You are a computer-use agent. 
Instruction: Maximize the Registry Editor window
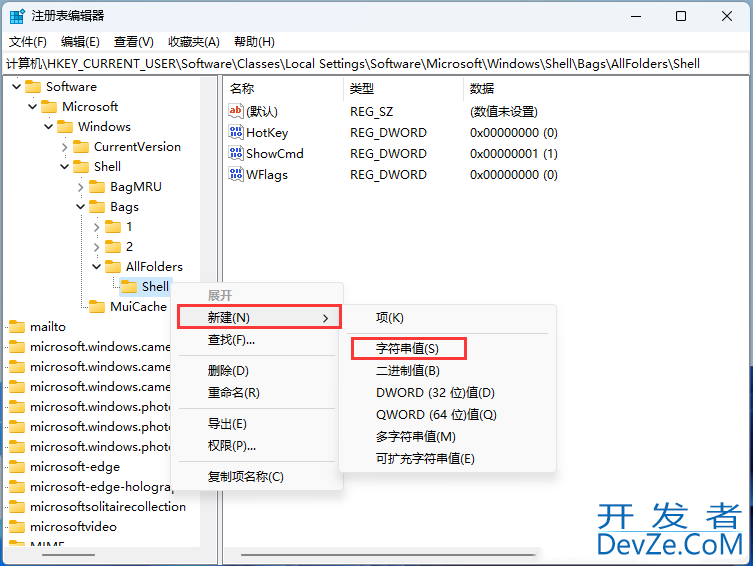click(681, 16)
